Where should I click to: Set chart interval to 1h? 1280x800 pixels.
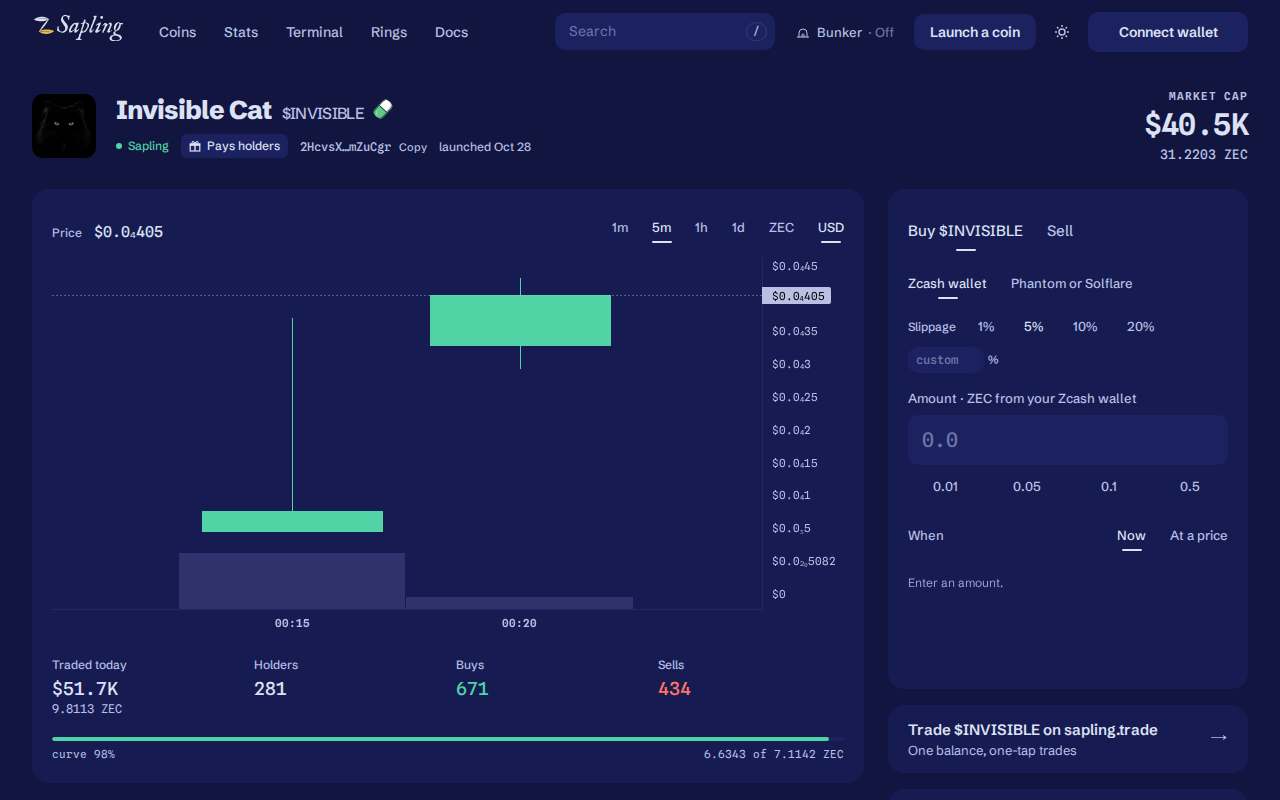(701, 228)
